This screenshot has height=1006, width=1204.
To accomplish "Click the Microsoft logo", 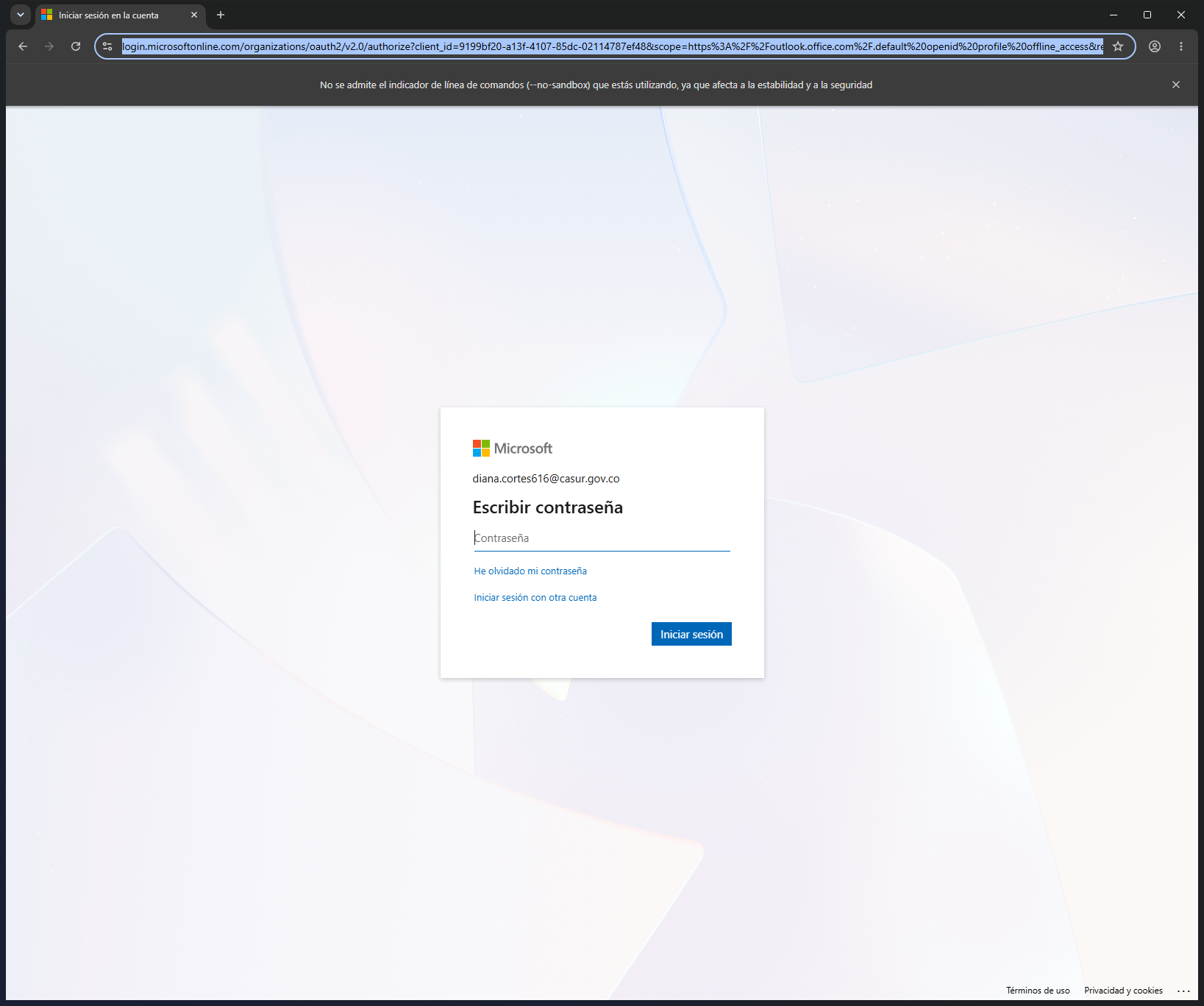I will [x=513, y=448].
